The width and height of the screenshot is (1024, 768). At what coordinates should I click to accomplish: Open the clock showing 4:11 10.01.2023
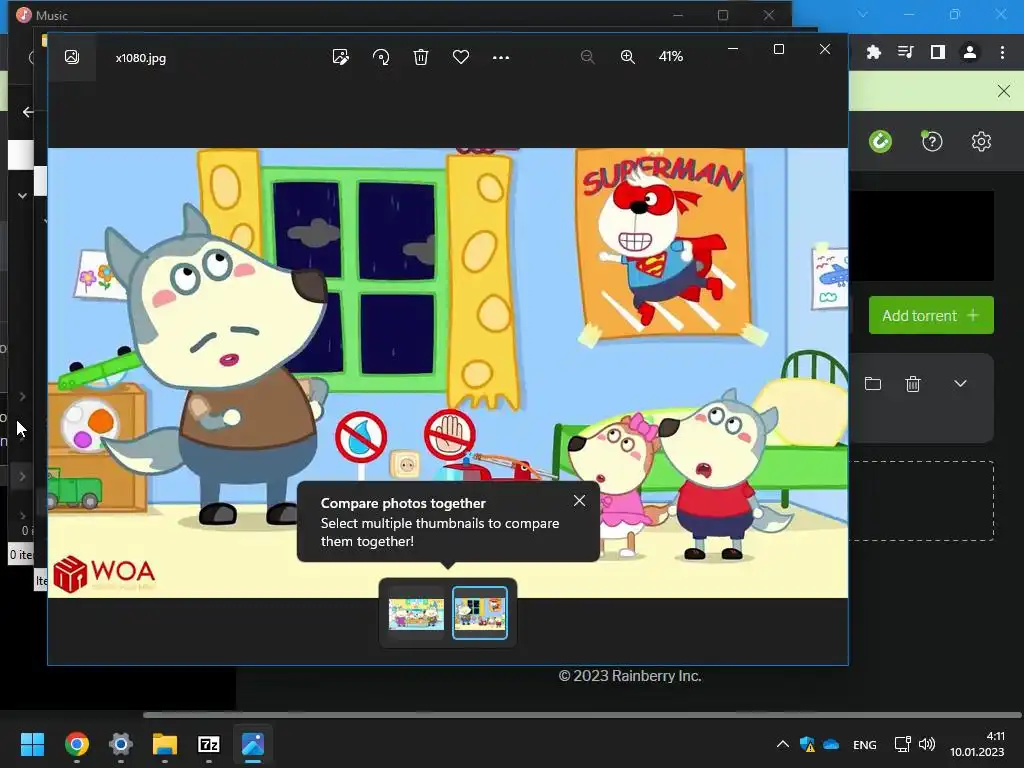(x=977, y=744)
